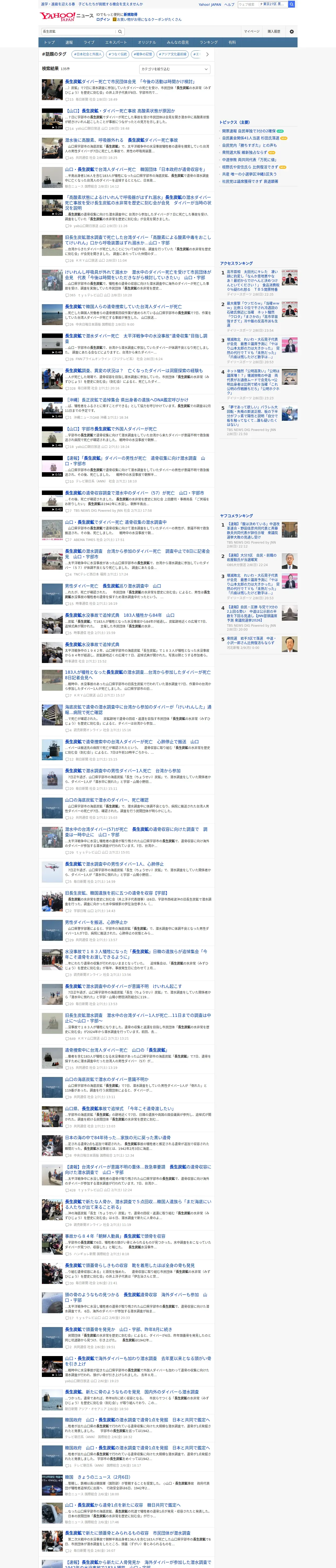
Task: Click the ship thumbnail of 聯合ニュース article
Action: (52, 177)
